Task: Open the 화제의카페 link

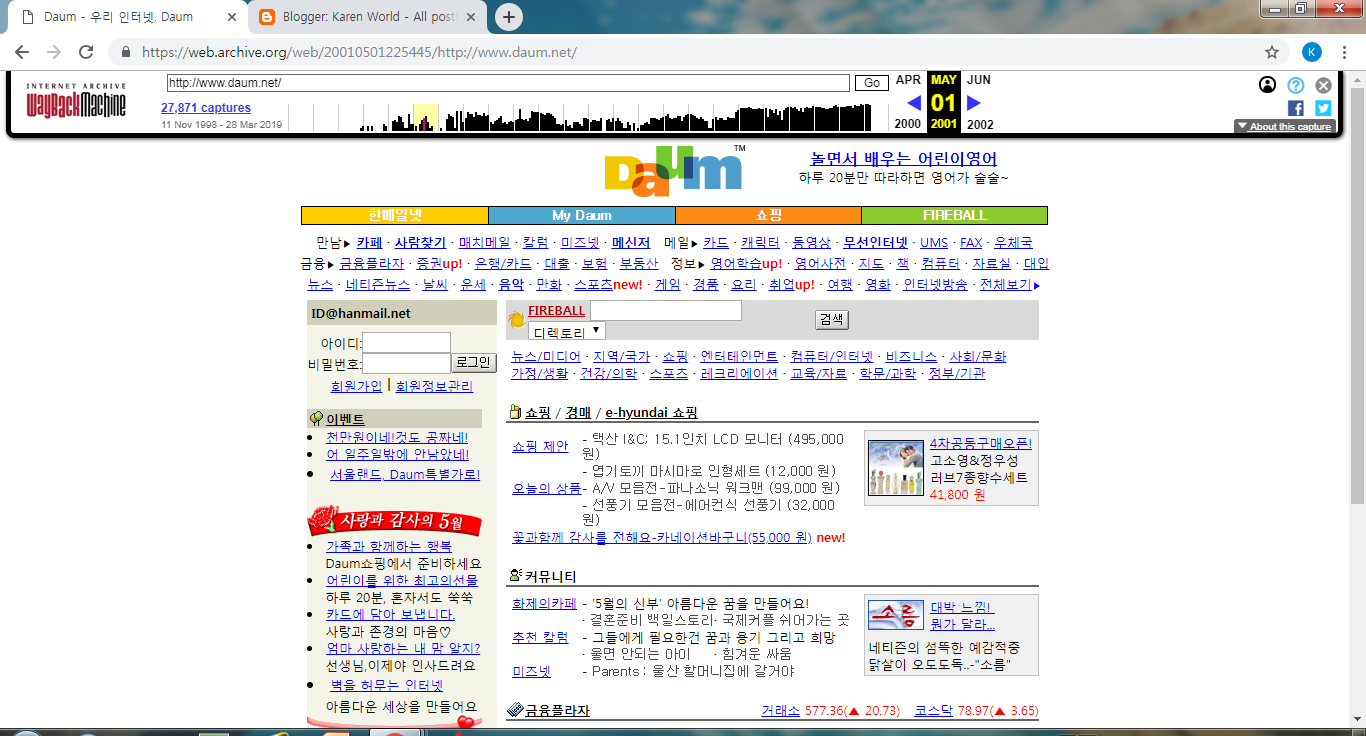Action: click(544, 604)
